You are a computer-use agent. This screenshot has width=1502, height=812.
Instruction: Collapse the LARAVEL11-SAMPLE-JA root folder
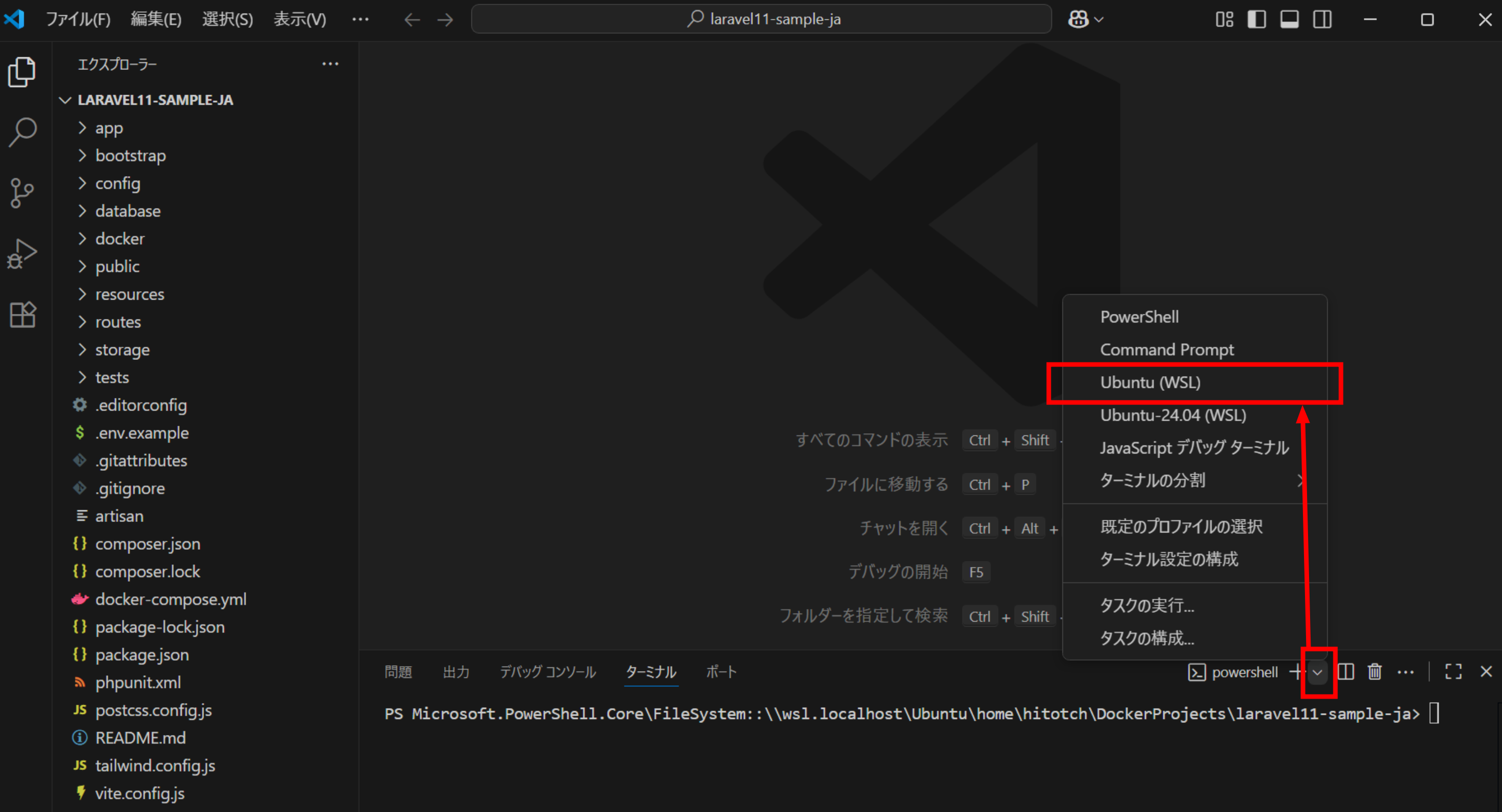(x=154, y=100)
